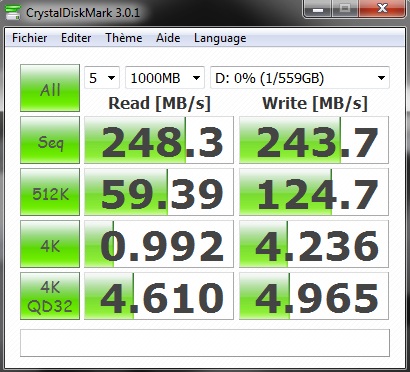410x372 pixels.
Task: Open the Editer menu
Action: click(x=76, y=38)
